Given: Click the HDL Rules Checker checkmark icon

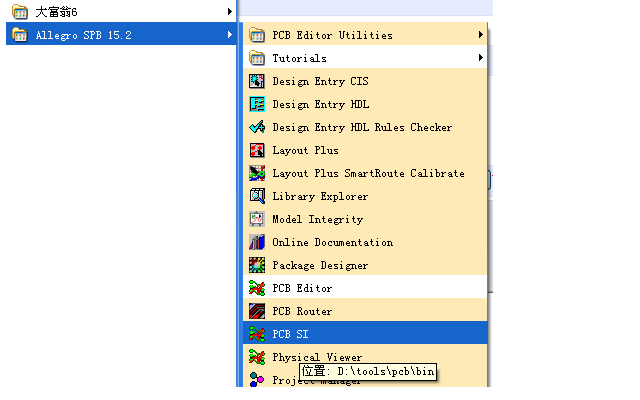Looking at the screenshot, I should click(x=257, y=127).
